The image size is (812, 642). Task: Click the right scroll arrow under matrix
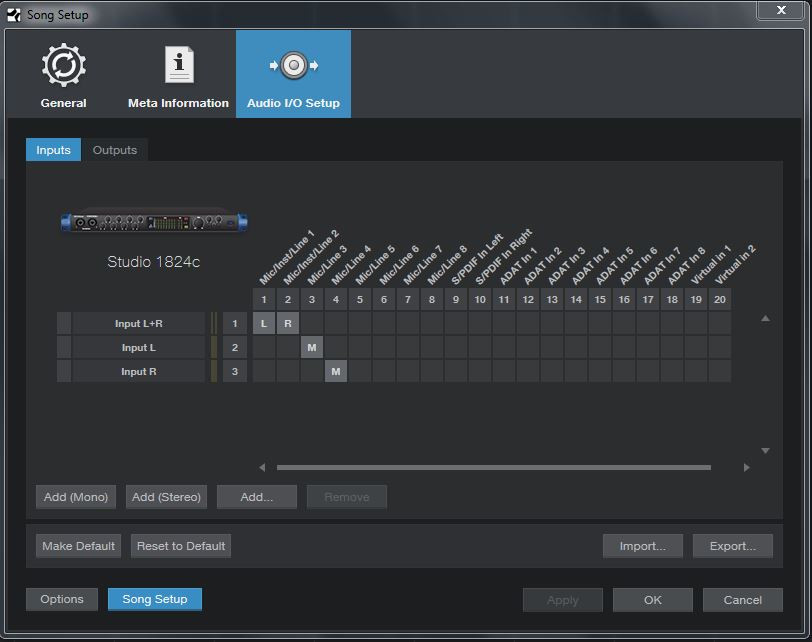(x=746, y=467)
